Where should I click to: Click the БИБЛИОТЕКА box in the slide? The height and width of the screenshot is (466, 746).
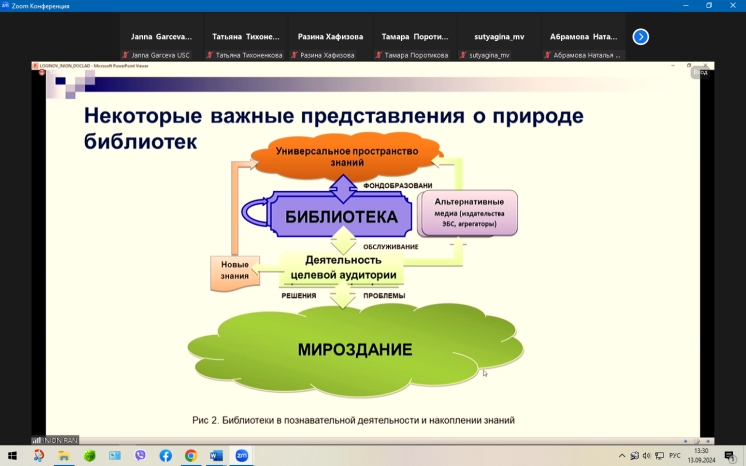[342, 216]
